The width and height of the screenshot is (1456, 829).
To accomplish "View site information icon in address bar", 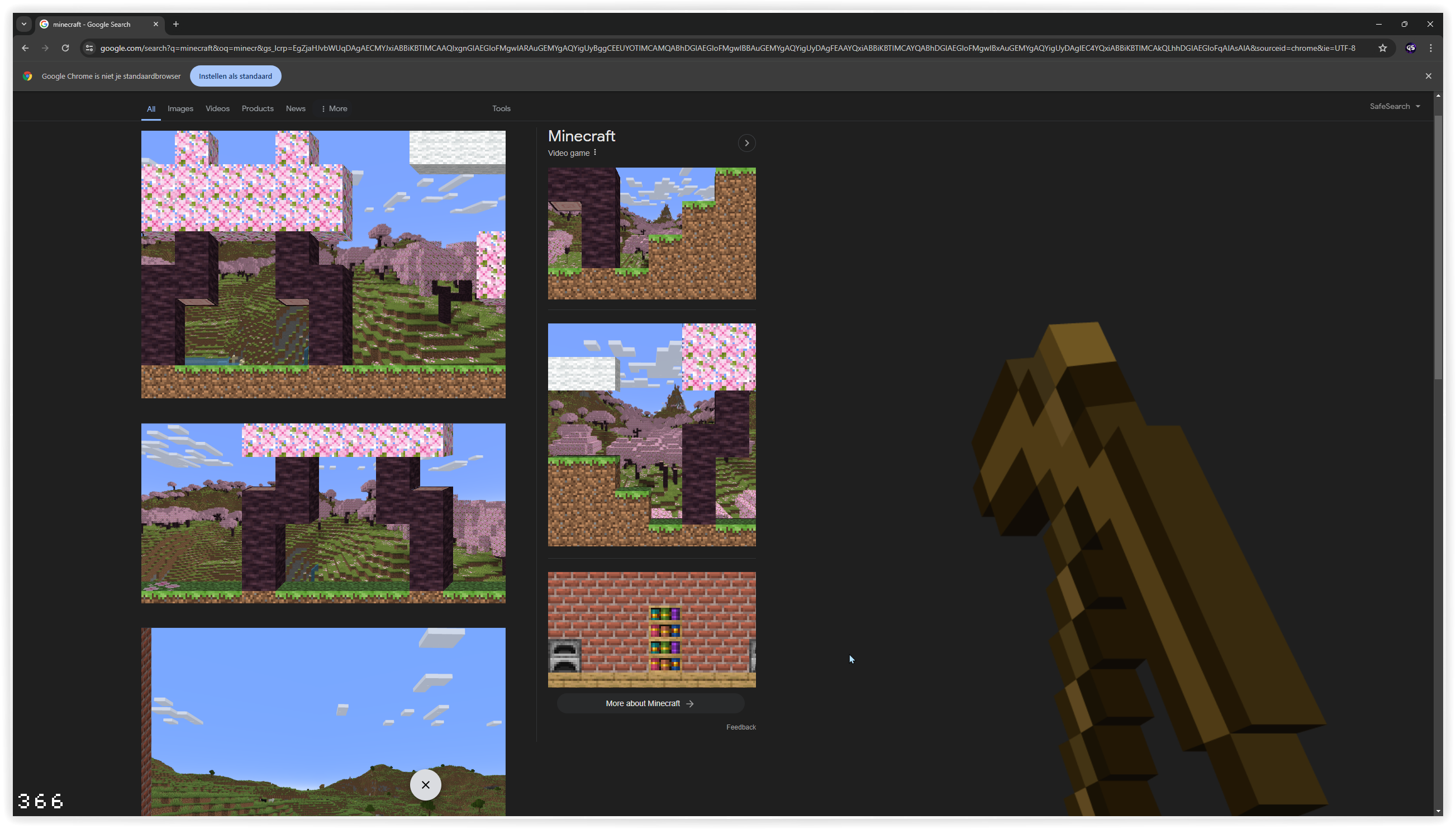I will pyautogui.click(x=89, y=48).
